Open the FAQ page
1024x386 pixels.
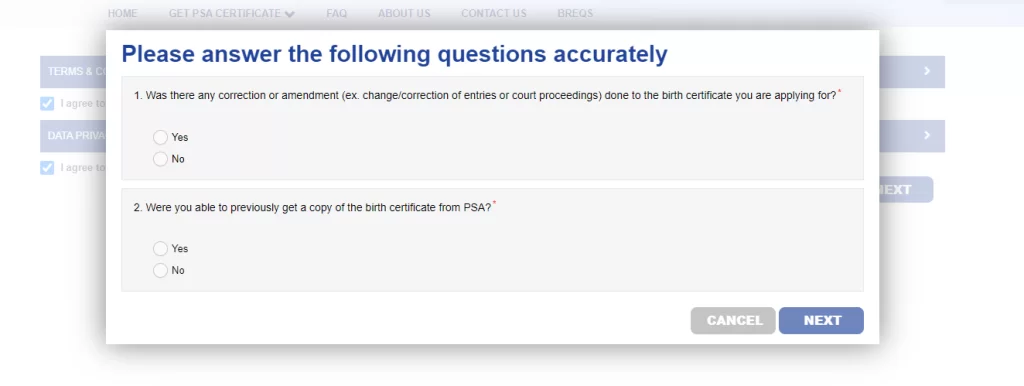click(x=336, y=13)
